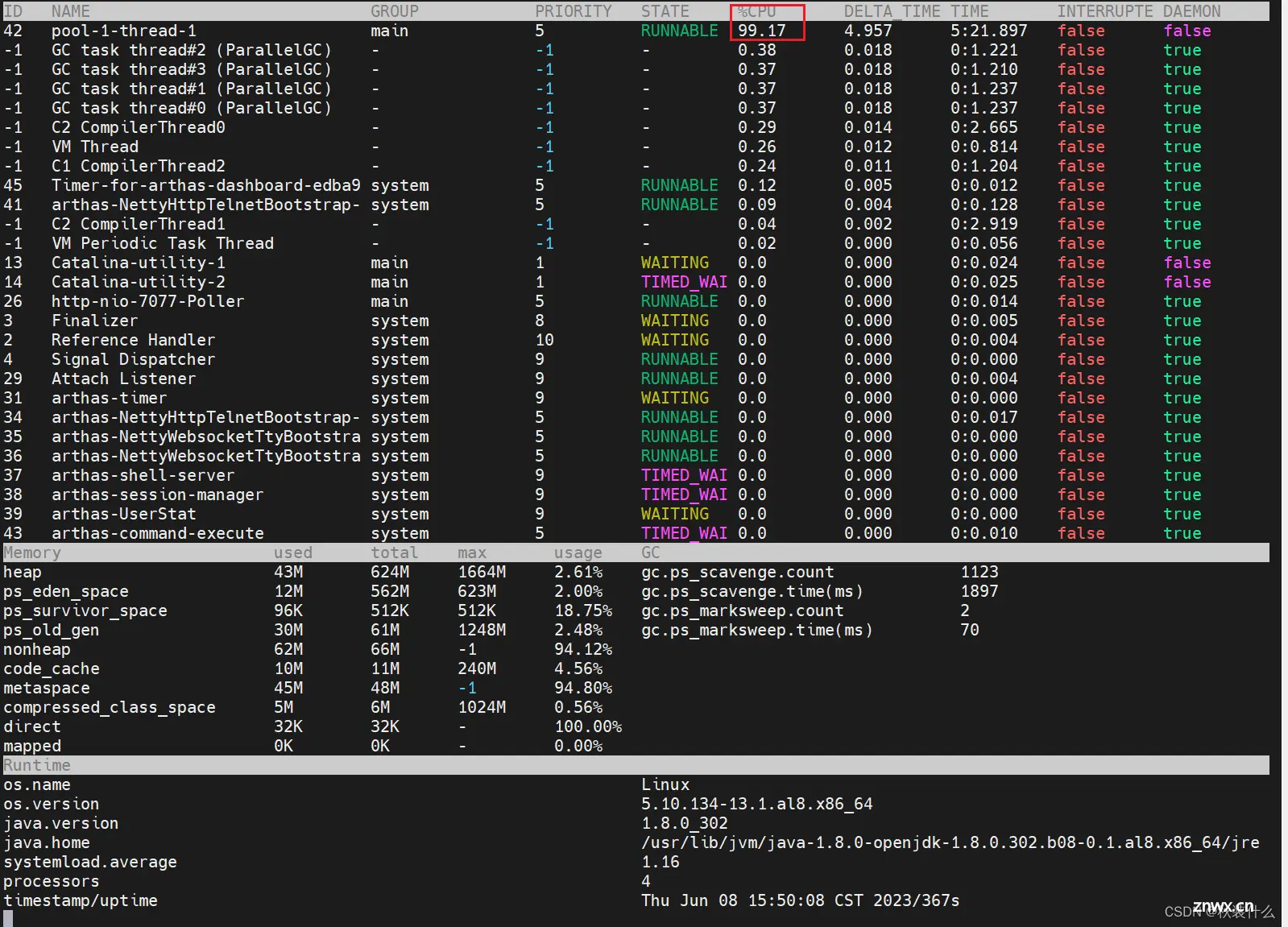Screen dimensions: 1288x927
Task: Select the Finalizer thread name
Action: coord(95,321)
